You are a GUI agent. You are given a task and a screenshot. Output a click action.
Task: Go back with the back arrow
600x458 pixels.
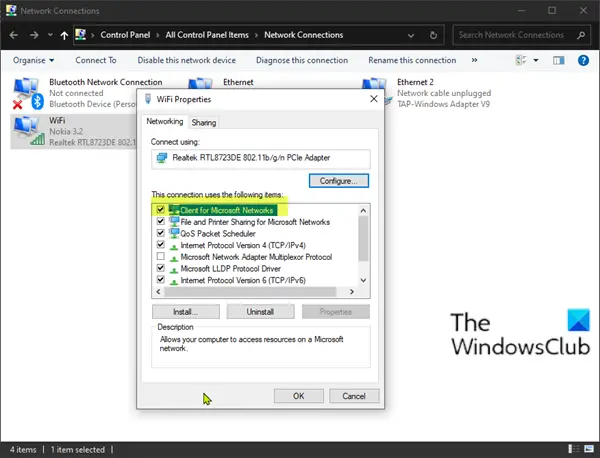pyautogui.click(x=14, y=35)
